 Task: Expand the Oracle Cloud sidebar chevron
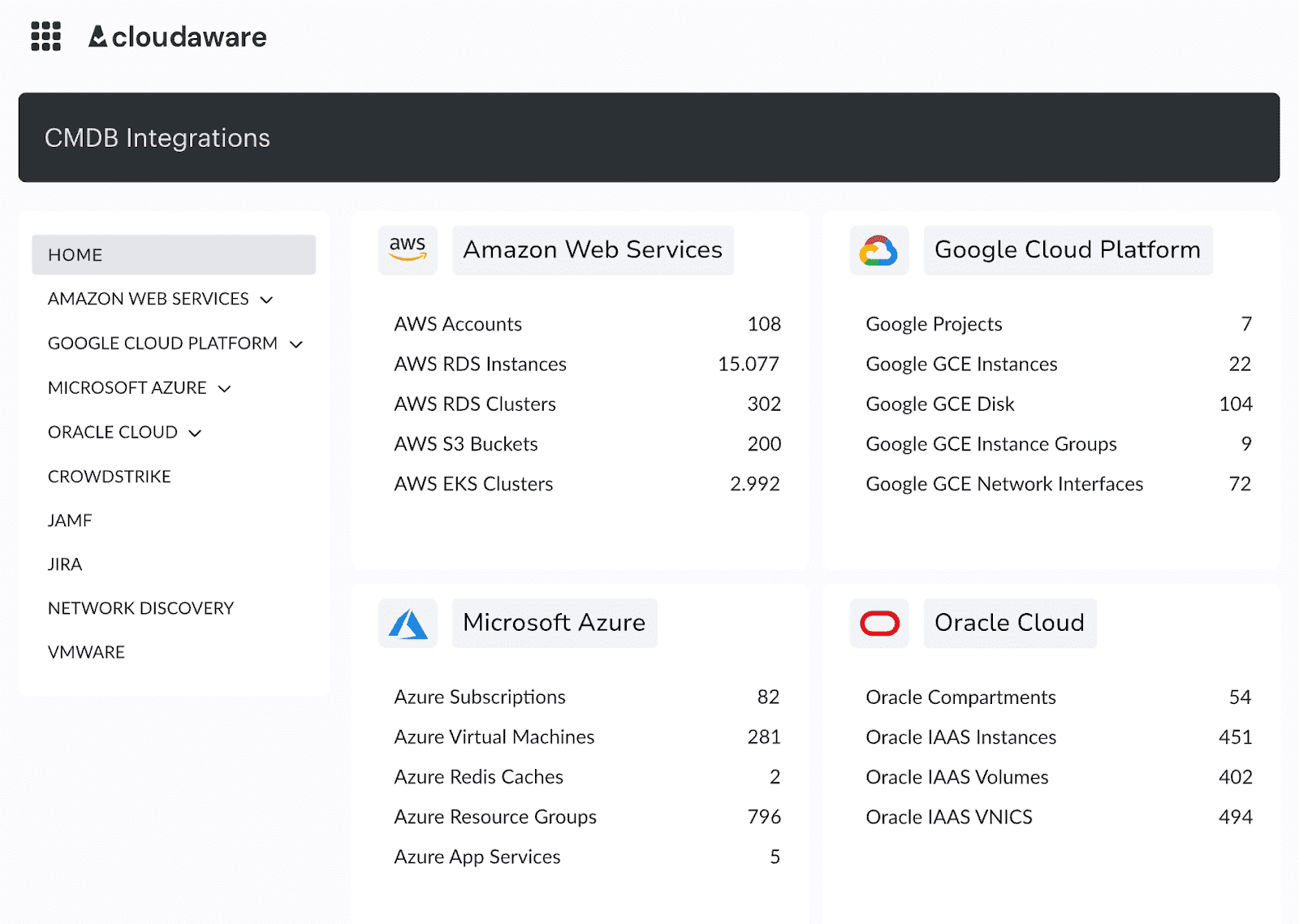point(195,433)
